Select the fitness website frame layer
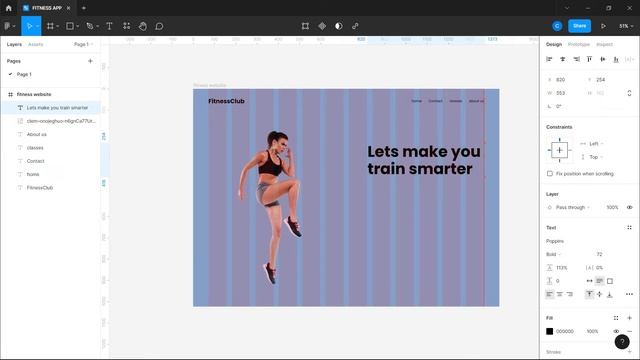Viewport: 640px width, 360px height. click(x=34, y=94)
